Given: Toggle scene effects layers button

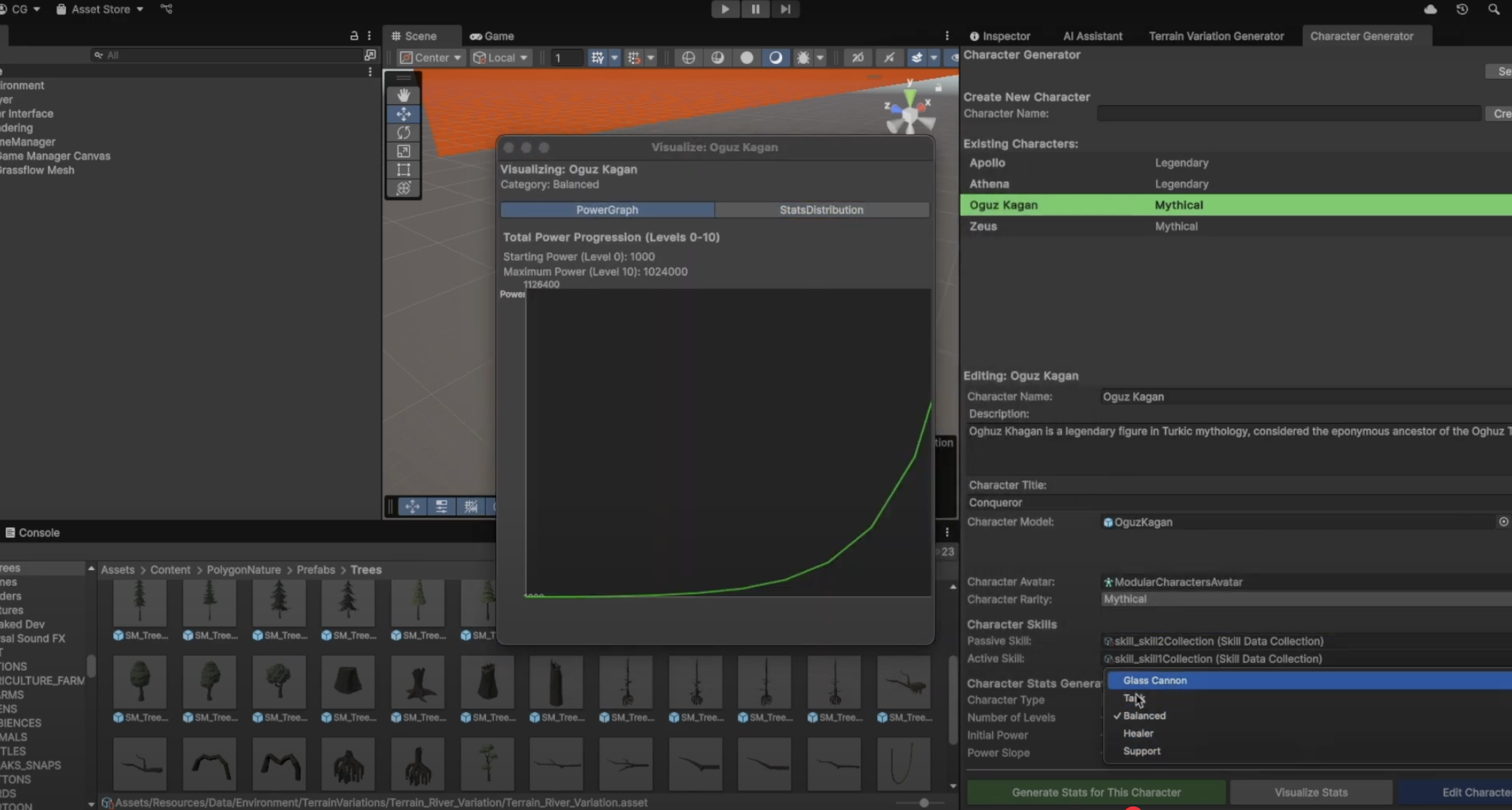Looking at the screenshot, I should [x=917, y=57].
